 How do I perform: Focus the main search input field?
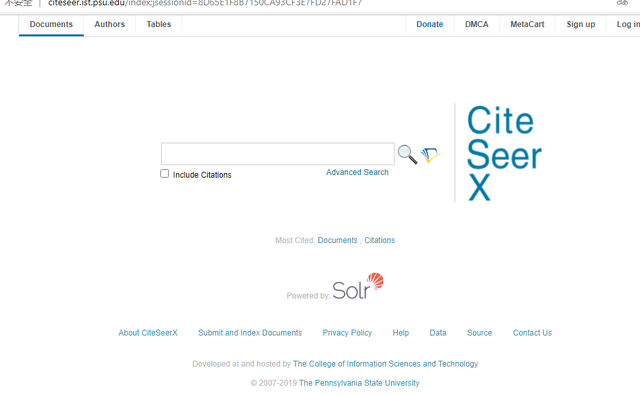point(278,154)
